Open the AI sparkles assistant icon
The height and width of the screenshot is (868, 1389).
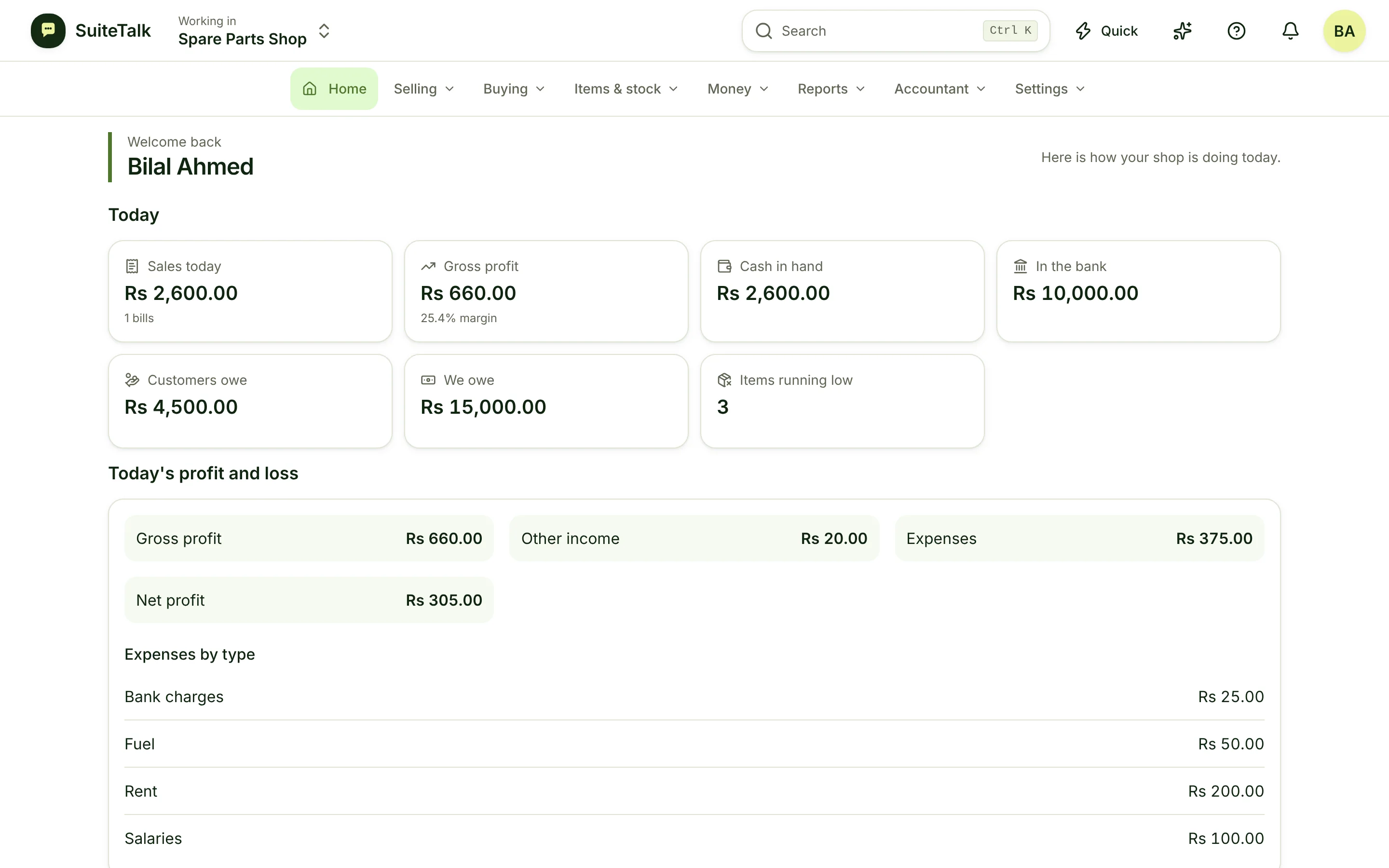[1183, 31]
